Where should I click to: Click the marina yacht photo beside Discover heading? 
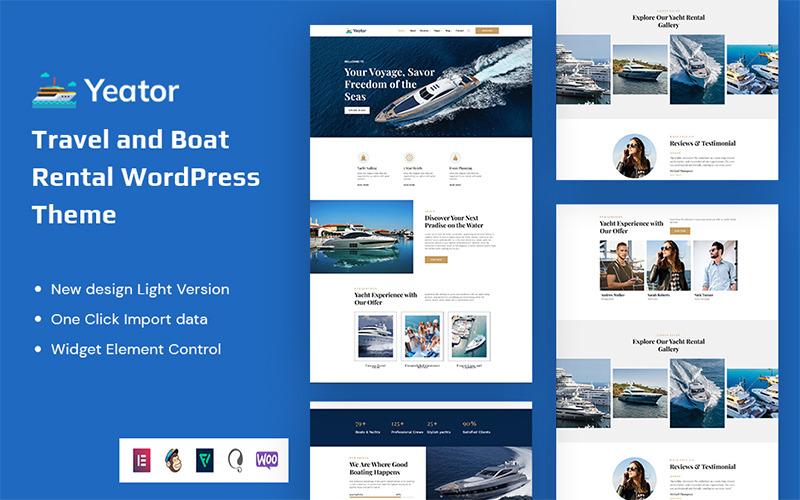coord(361,236)
